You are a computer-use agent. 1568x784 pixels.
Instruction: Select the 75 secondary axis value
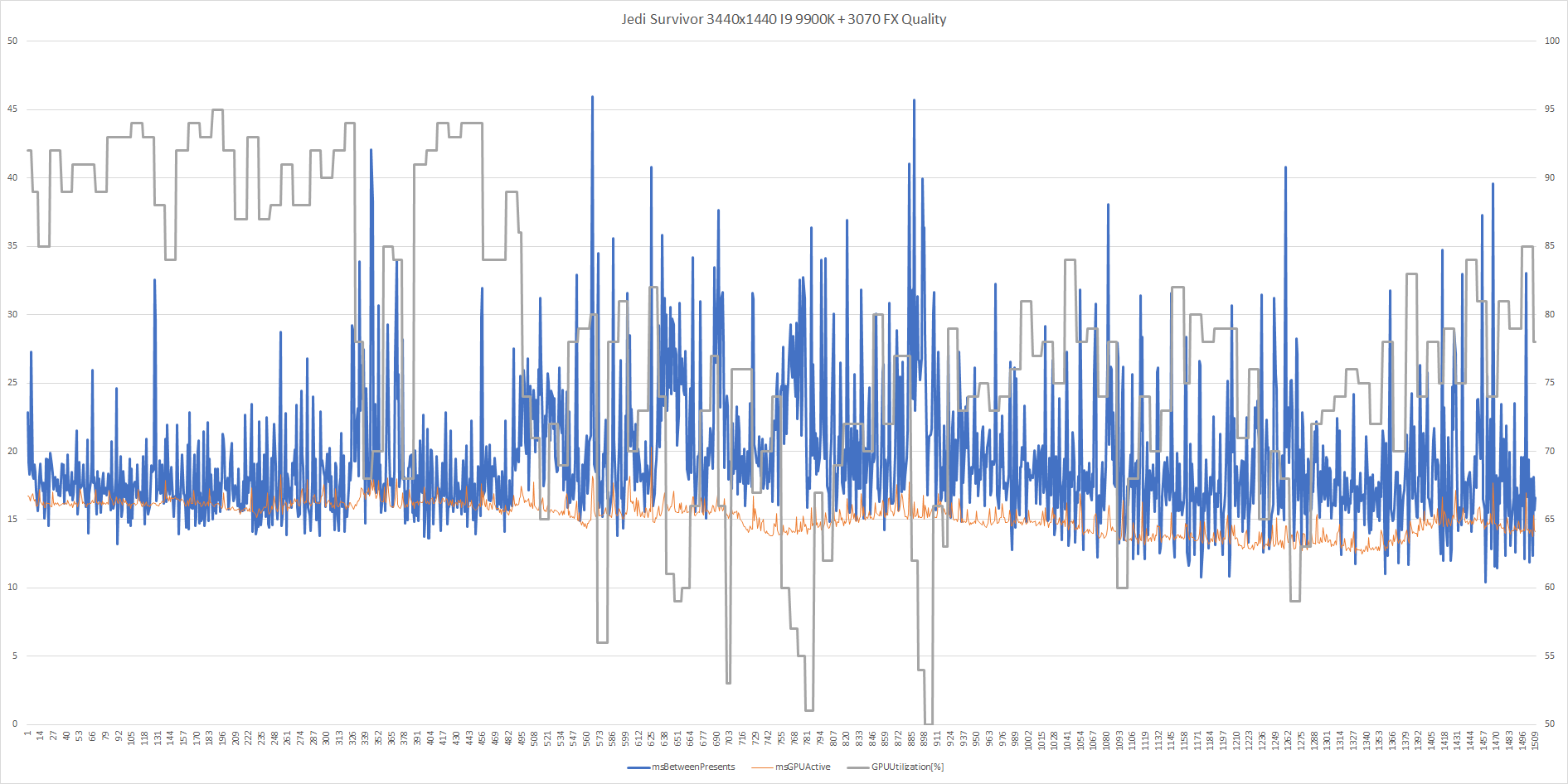1550,383
